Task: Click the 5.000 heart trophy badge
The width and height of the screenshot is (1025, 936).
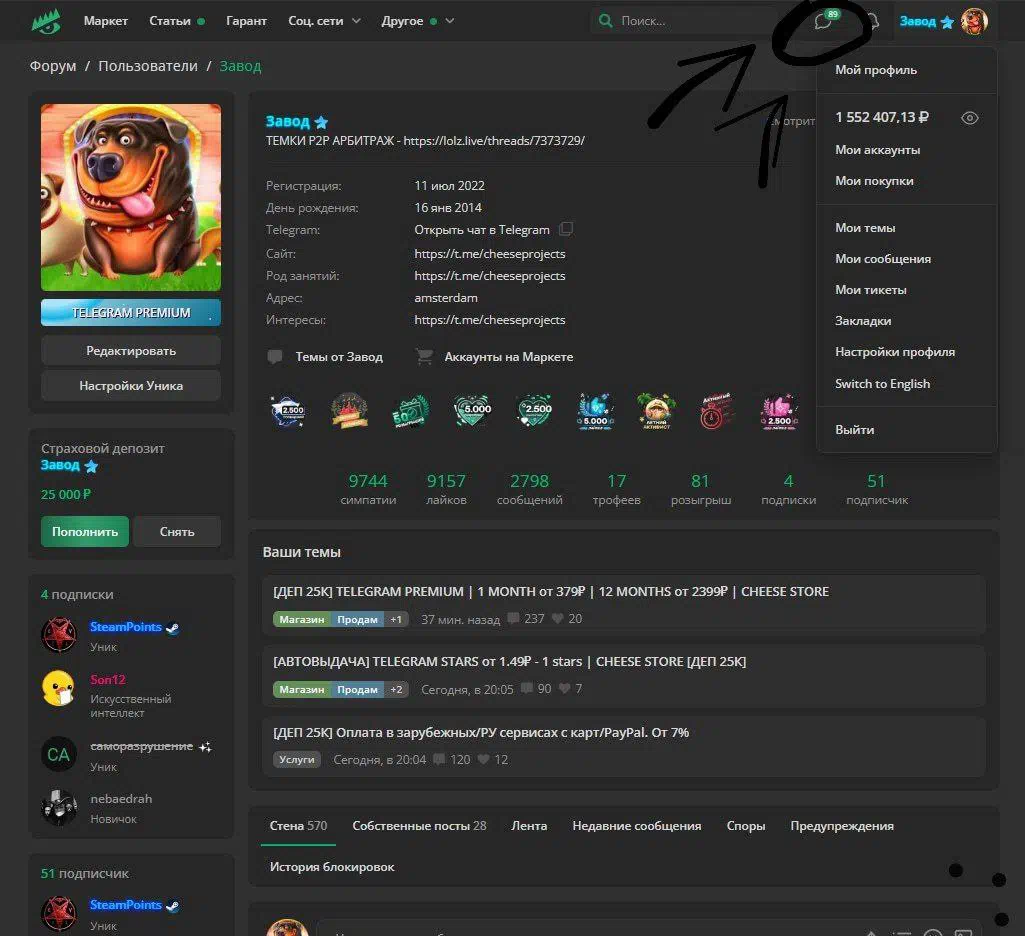Action: [473, 411]
